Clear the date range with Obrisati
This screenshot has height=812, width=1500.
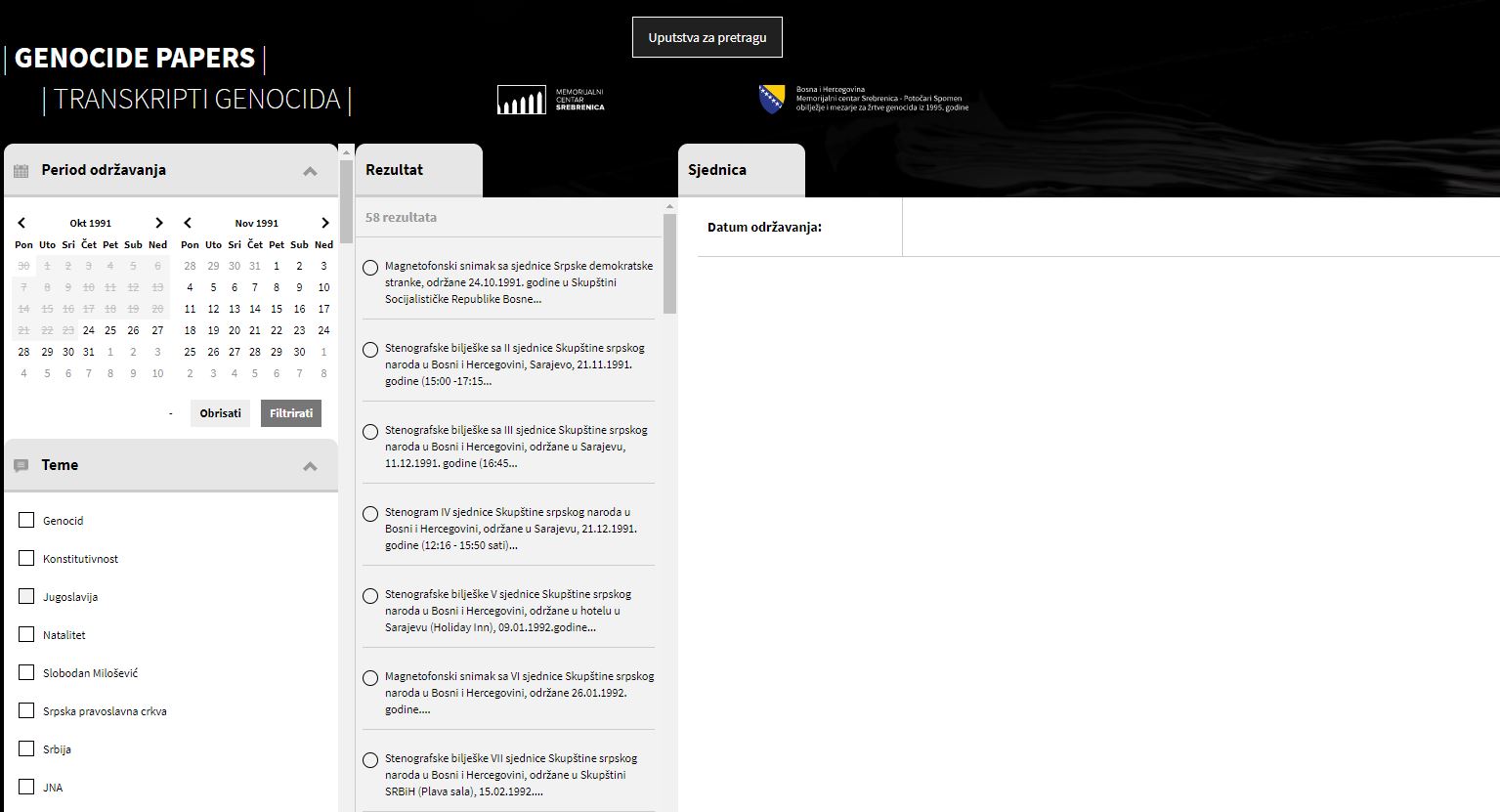tap(220, 413)
